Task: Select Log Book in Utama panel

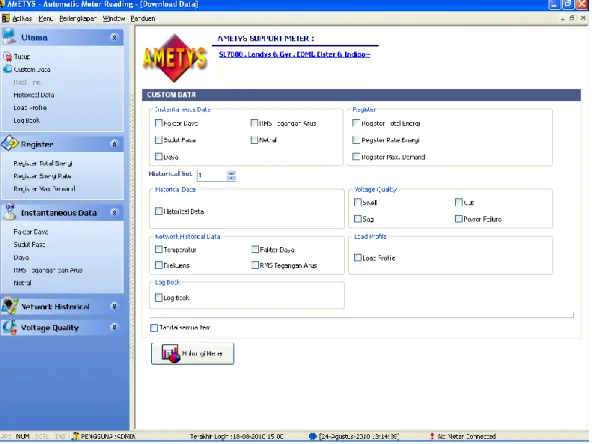Action: tap(26, 120)
